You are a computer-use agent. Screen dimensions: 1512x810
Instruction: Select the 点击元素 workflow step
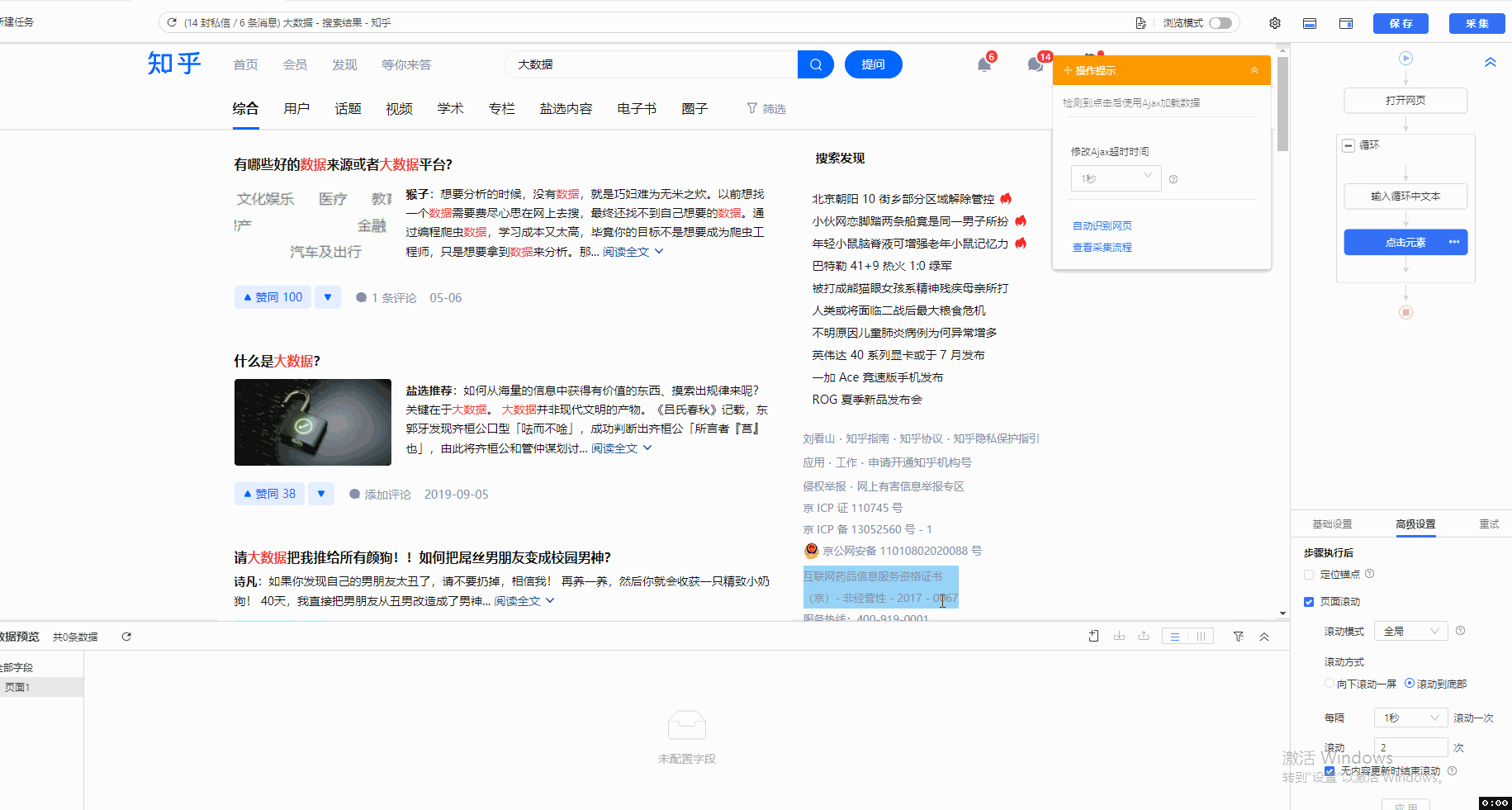point(1405,242)
